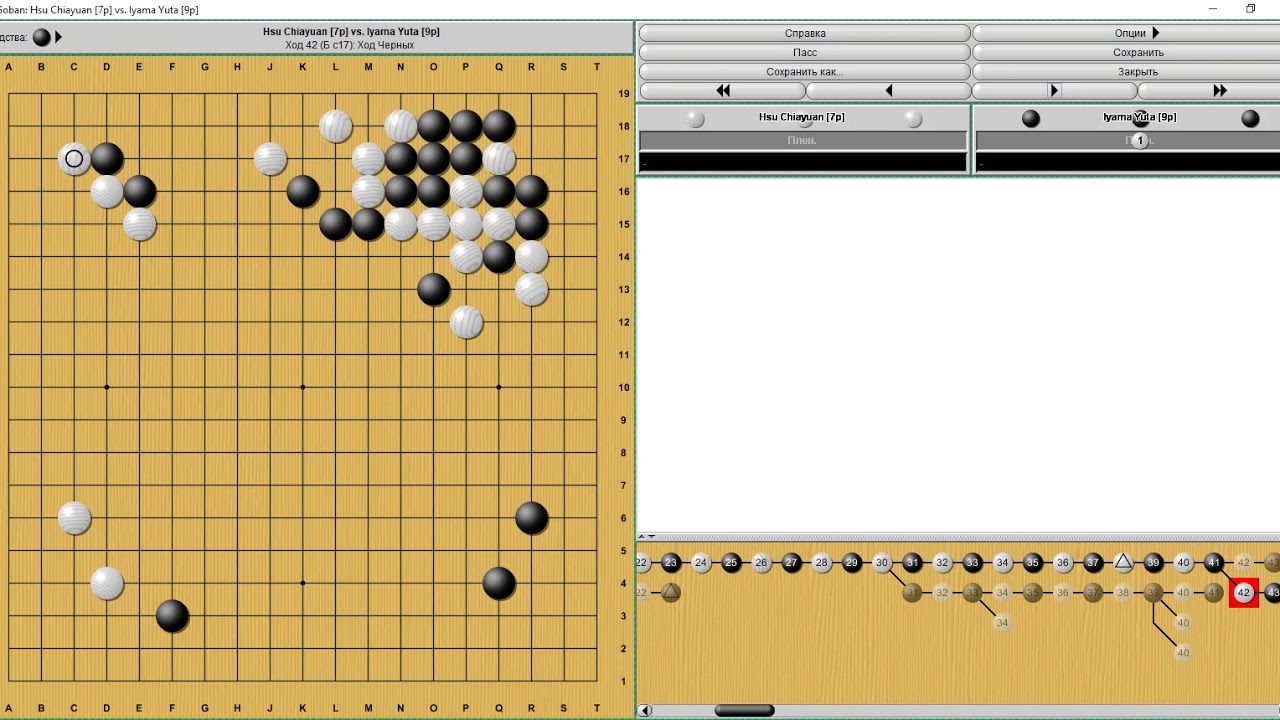This screenshot has height=720, width=1280.
Task: Go to black move 39 in the top tree row
Action: [x=1153, y=563]
